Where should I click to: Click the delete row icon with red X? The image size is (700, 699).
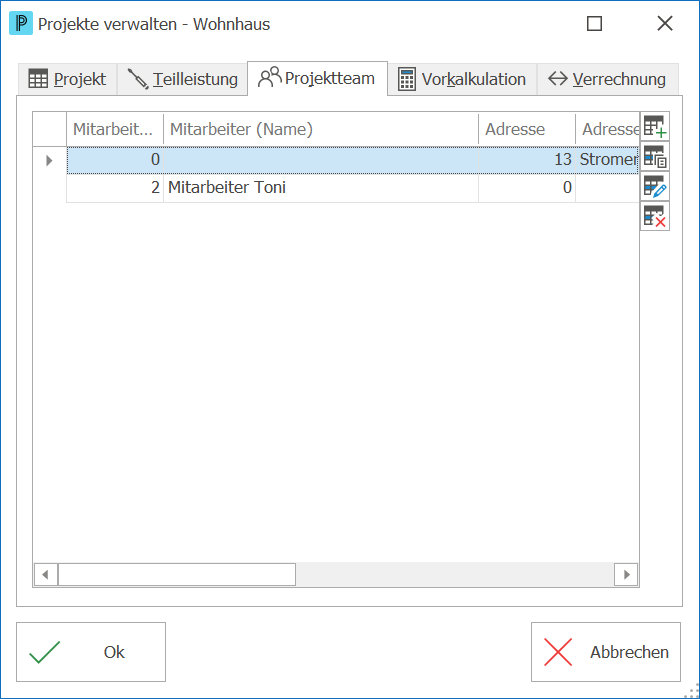pyautogui.click(x=655, y=216)
